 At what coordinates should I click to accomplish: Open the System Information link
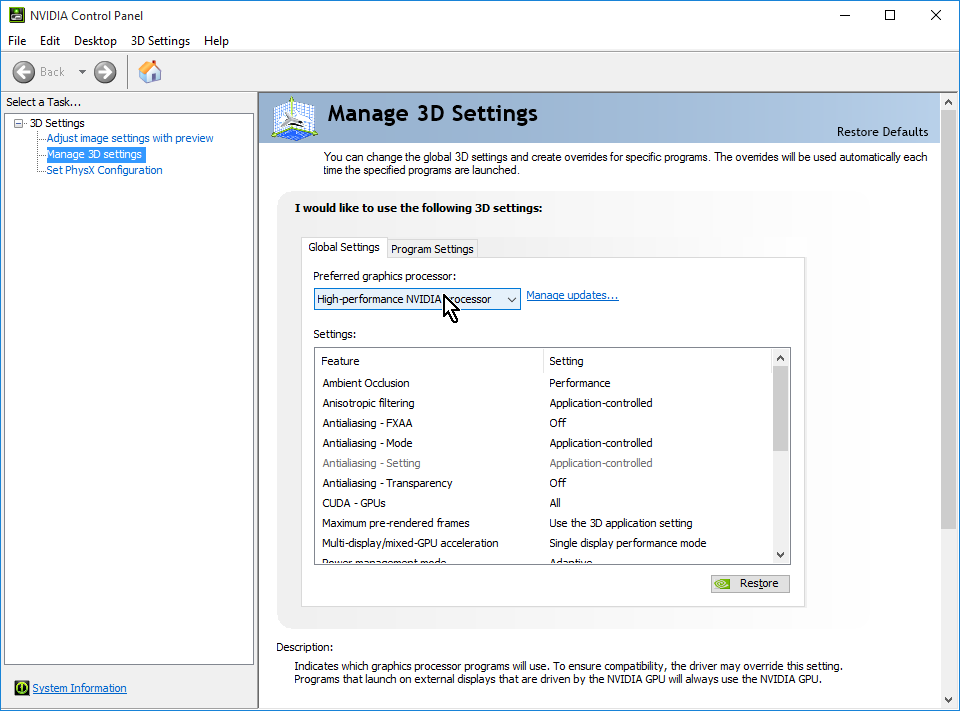[79, 688]
